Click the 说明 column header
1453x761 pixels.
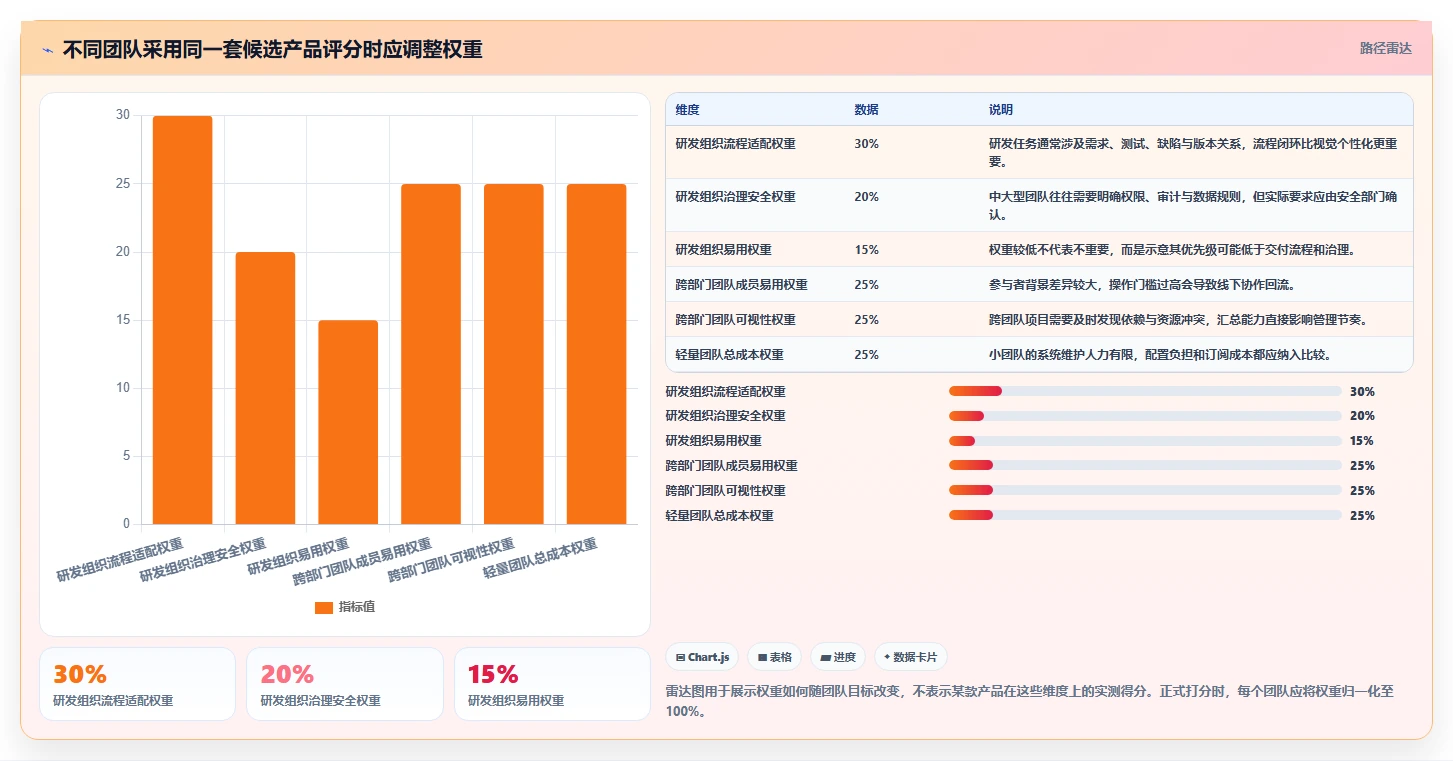[1001, 110]
